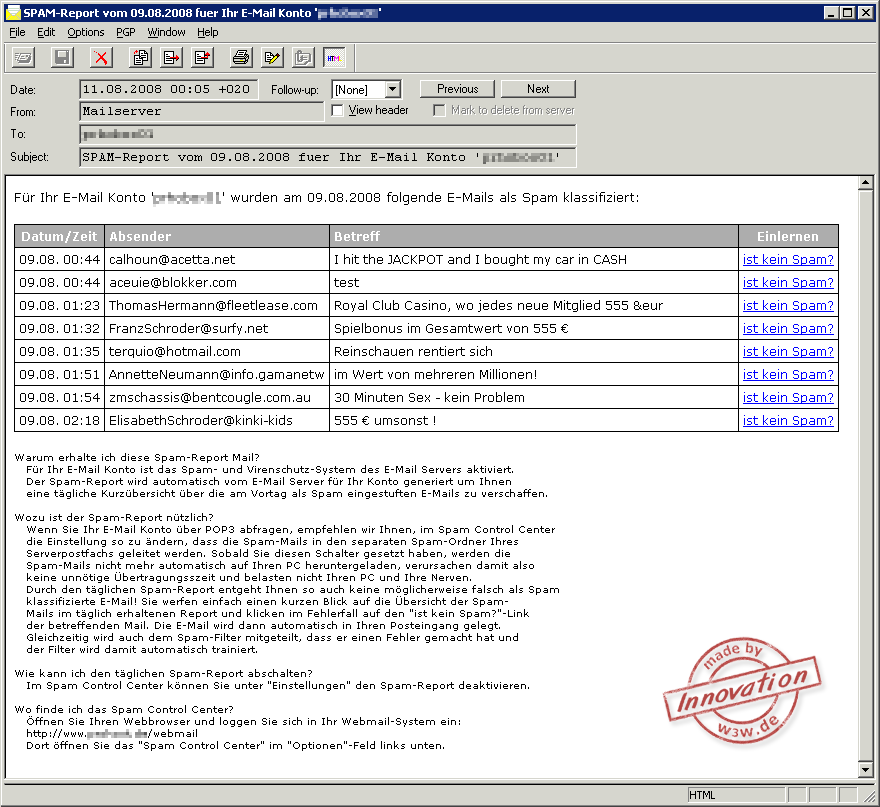The image size is (880, 807).
Task: Open the Help menu
Action: tap(208, 32)
